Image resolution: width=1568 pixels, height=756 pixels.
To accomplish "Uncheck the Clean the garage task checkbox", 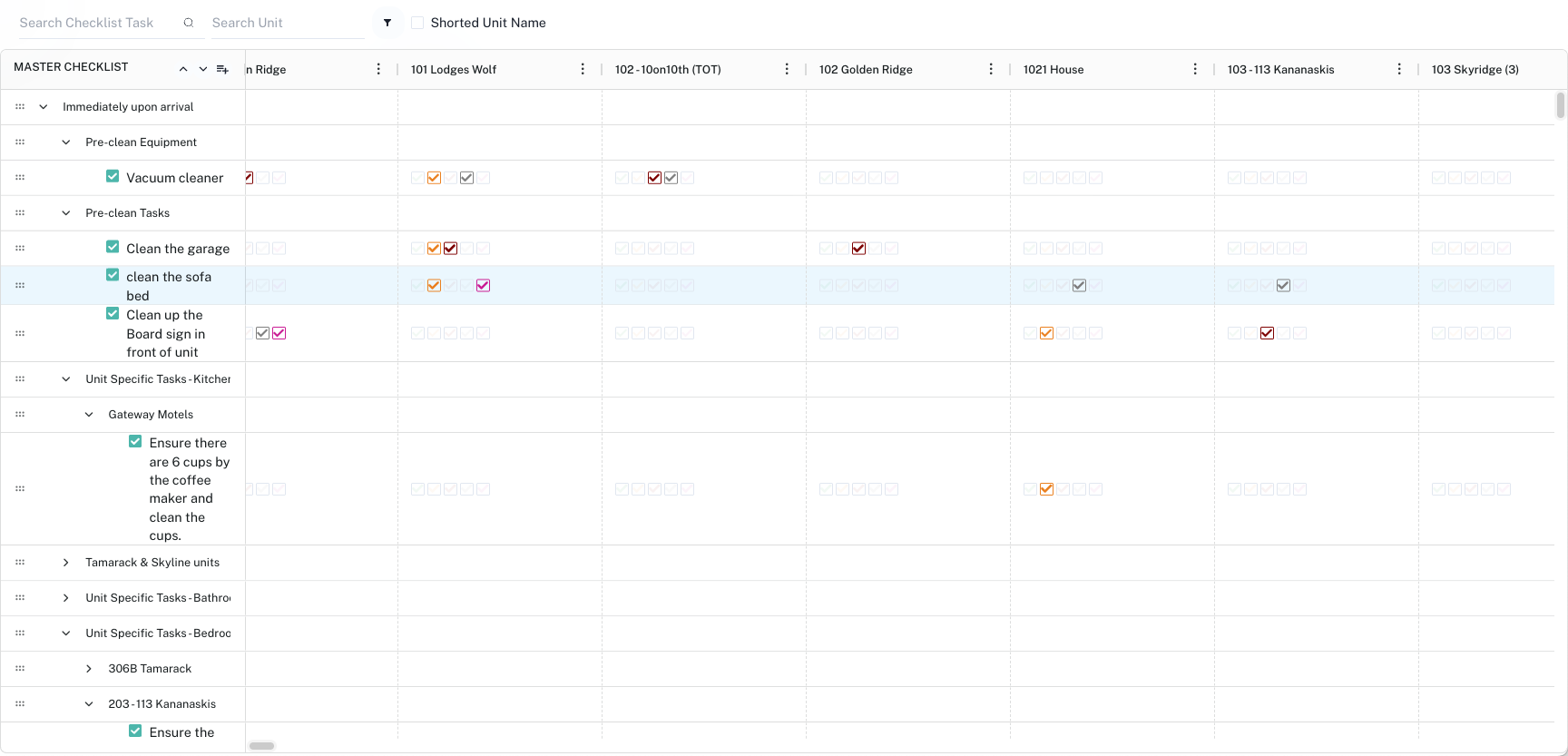I will (113, 247).
